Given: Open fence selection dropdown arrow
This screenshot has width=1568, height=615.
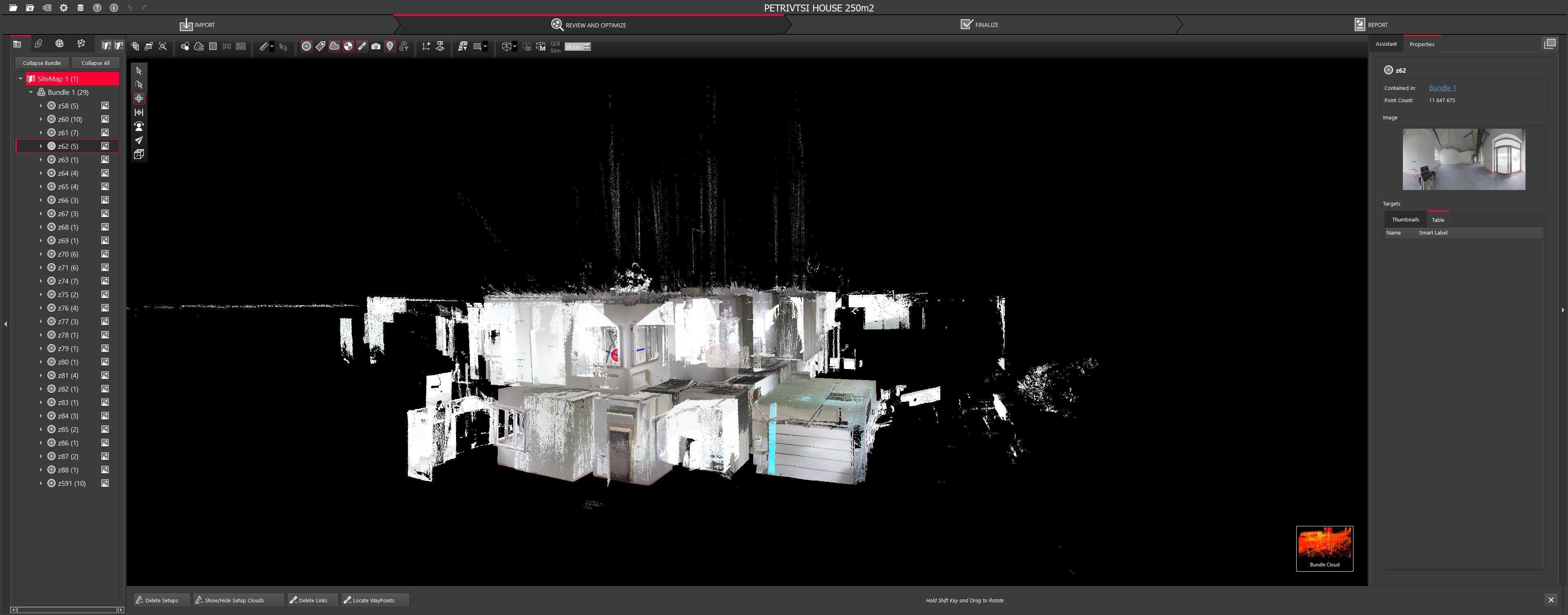Looking at the screenshot, I should coord(485,46).
